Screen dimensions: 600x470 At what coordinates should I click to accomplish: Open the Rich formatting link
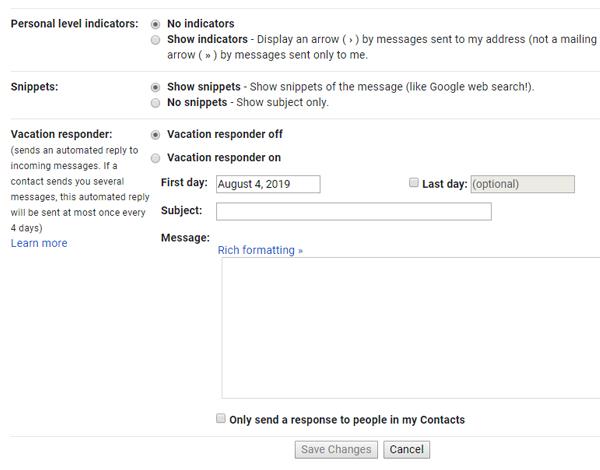click(x=260, y=250)
